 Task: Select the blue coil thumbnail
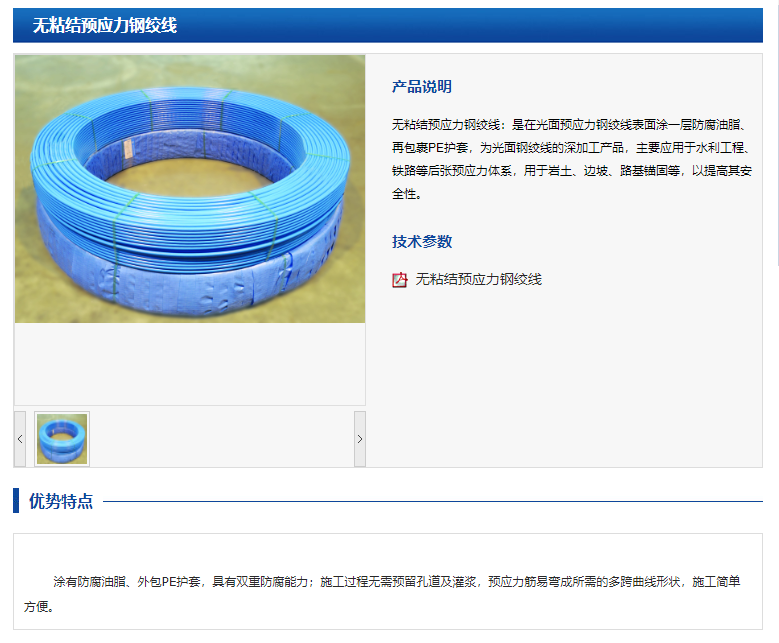pos(62,439)
